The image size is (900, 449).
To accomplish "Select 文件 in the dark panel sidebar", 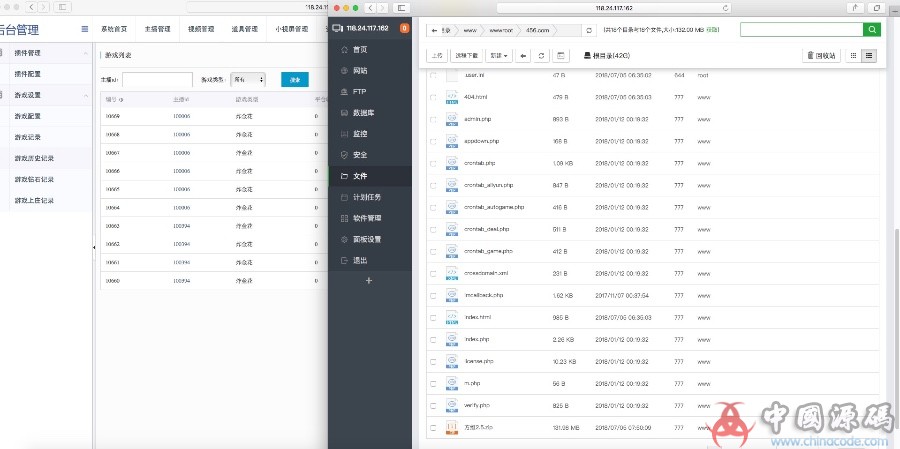I will 370,176.
